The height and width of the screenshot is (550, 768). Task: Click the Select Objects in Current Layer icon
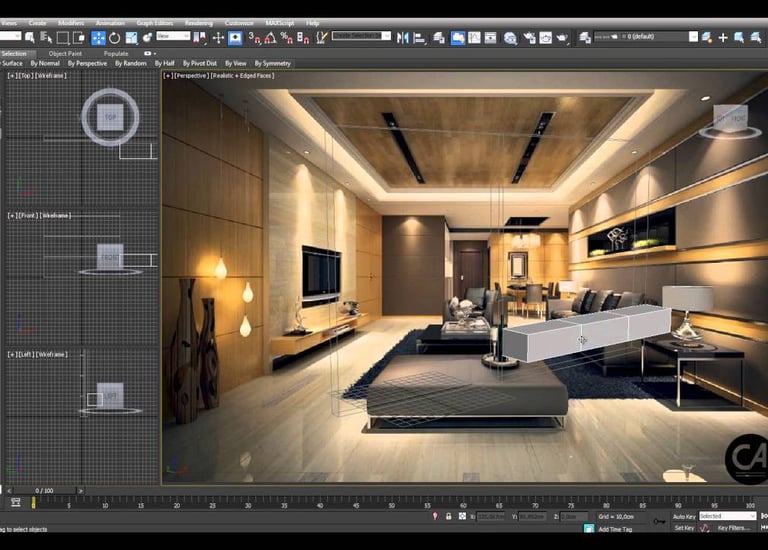739,38
